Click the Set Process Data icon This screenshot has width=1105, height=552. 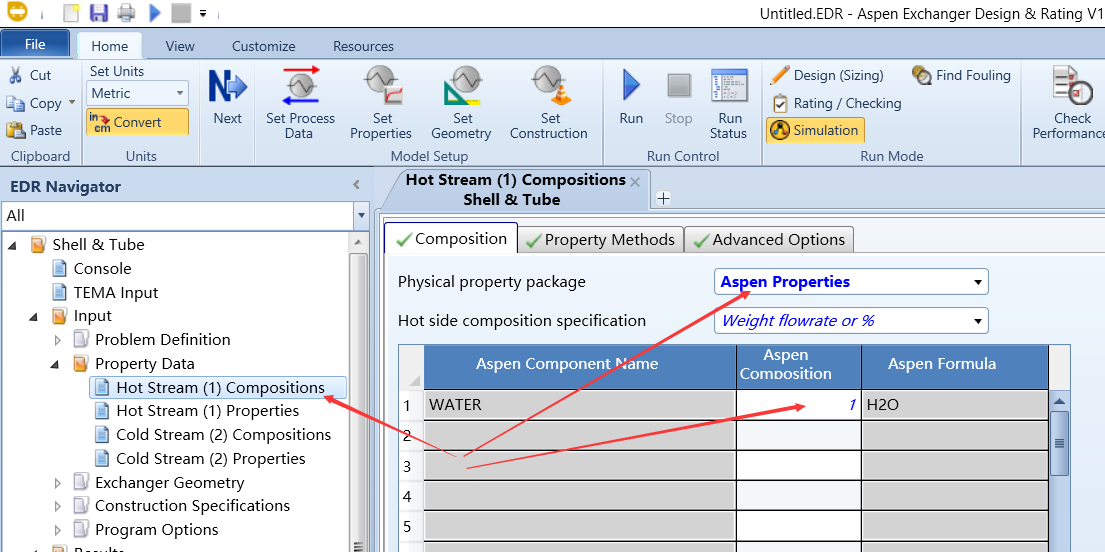coord(300,88)
